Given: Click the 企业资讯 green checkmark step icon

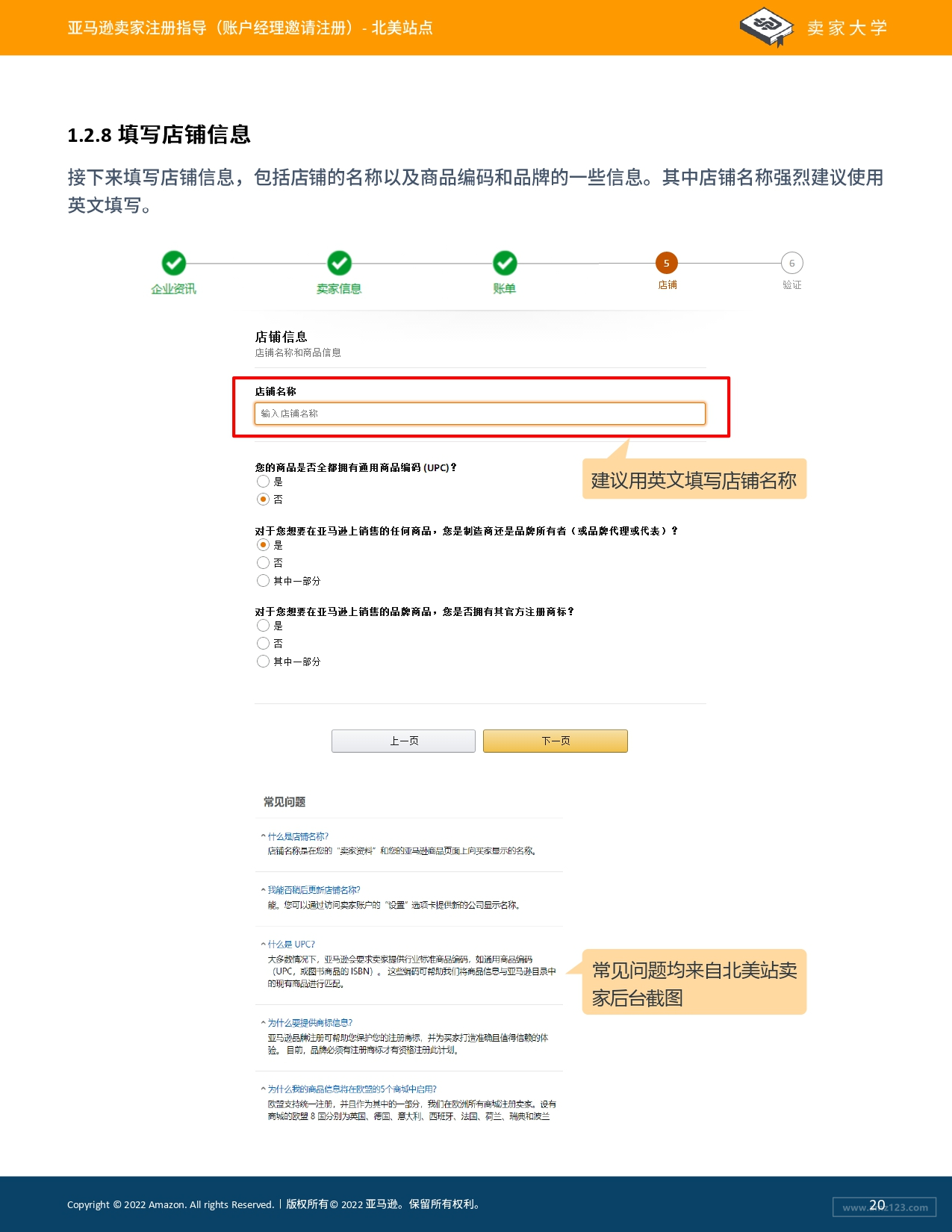Looking at the screenshot, I should coord(174,263).
